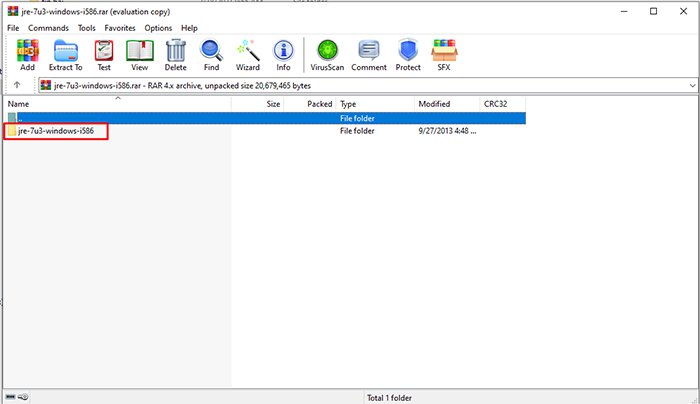Select the jre-7u3-windows-i586 folder name
Image resolution: width=700 pixels, height=404 pixels.
pyautogui.click(x=56, y=131)
